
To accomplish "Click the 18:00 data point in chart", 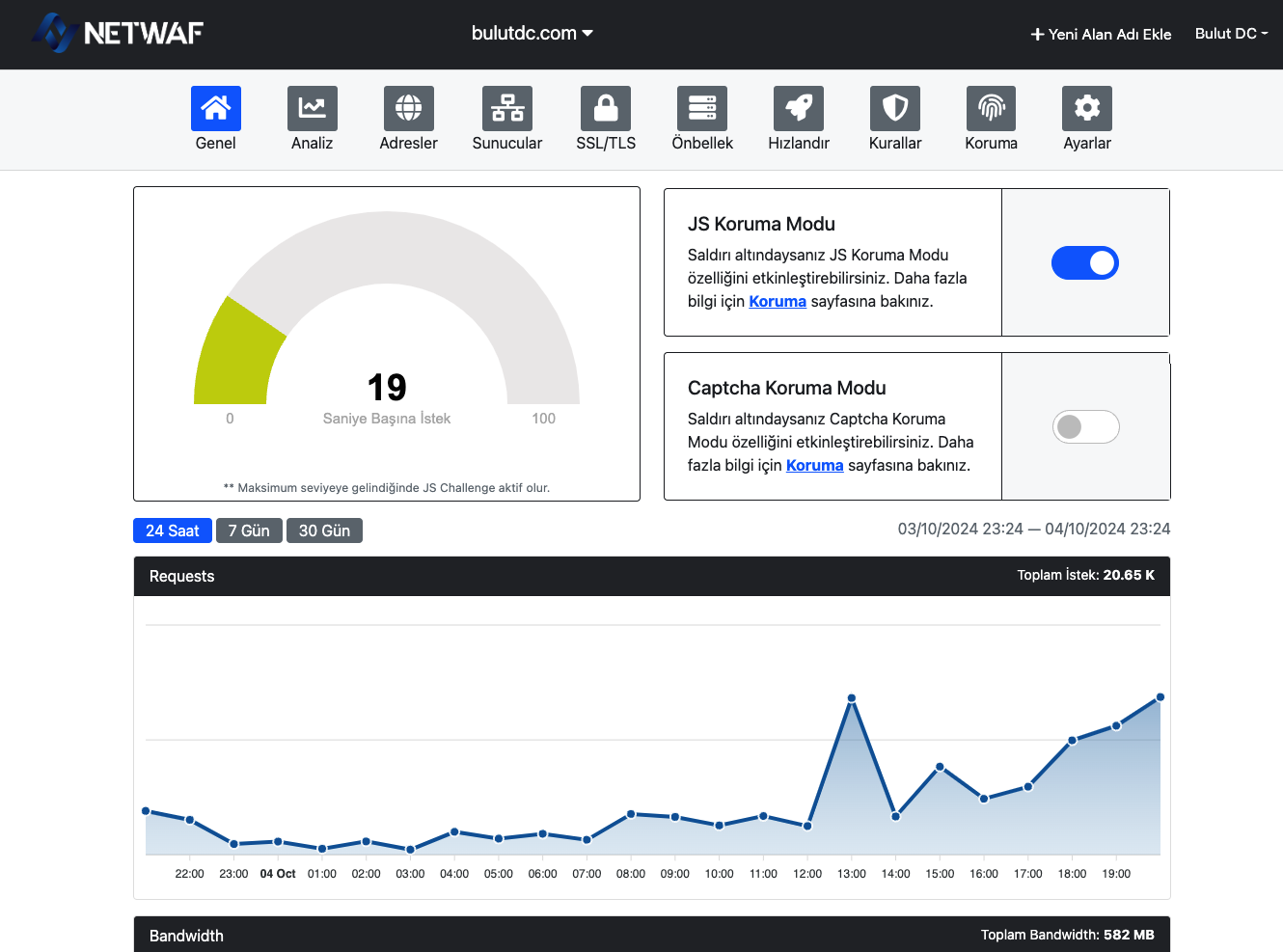I will [1072, 741].
